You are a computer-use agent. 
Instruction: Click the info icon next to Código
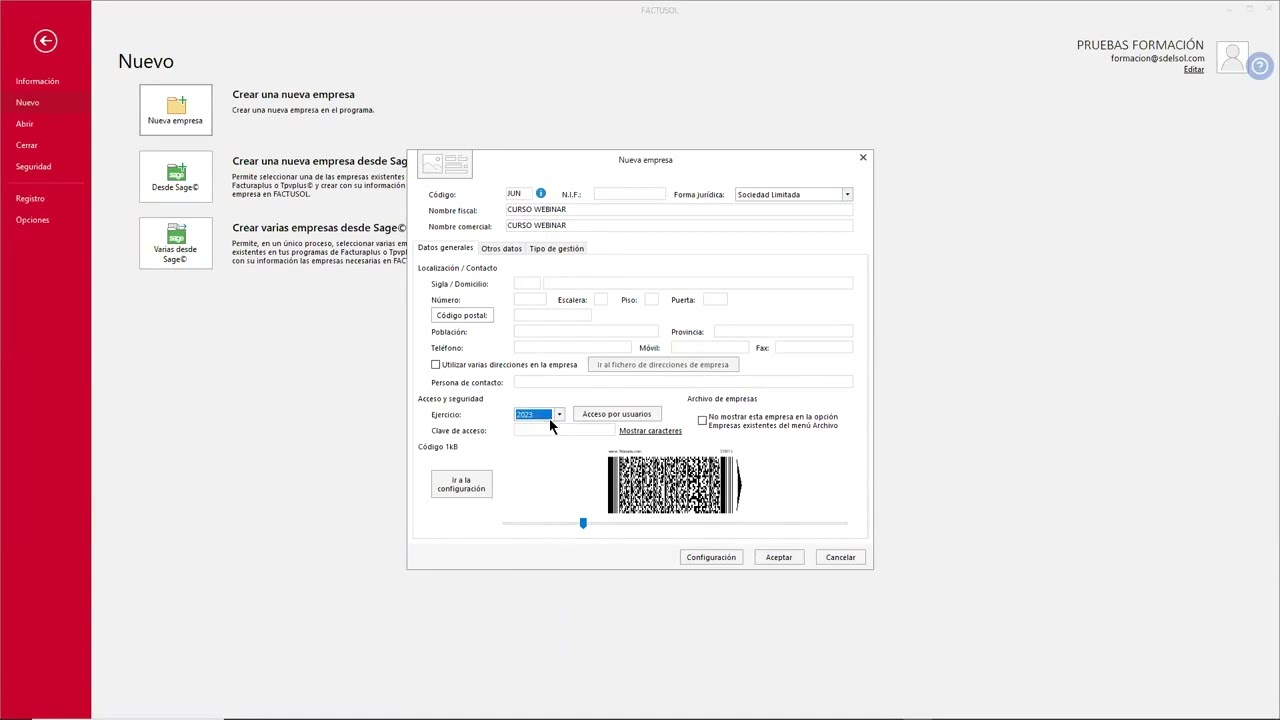tap(541, 193)
